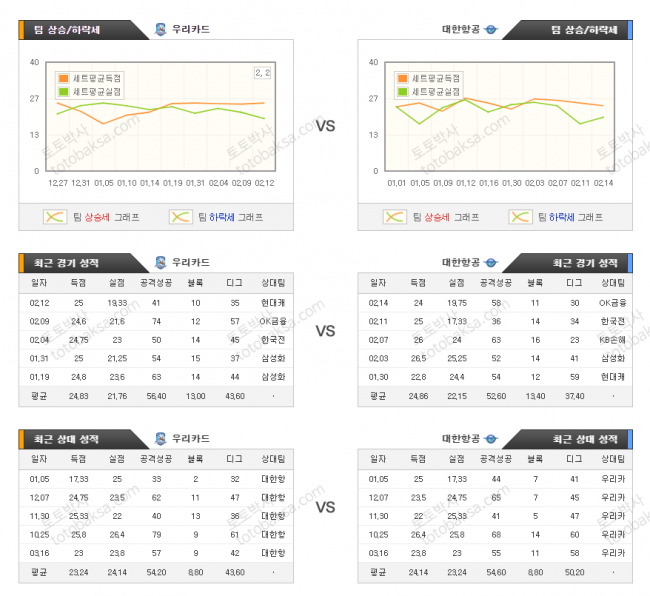
Task: Click the Korean Air logo above the trend chart
Action: click(490, 30)
